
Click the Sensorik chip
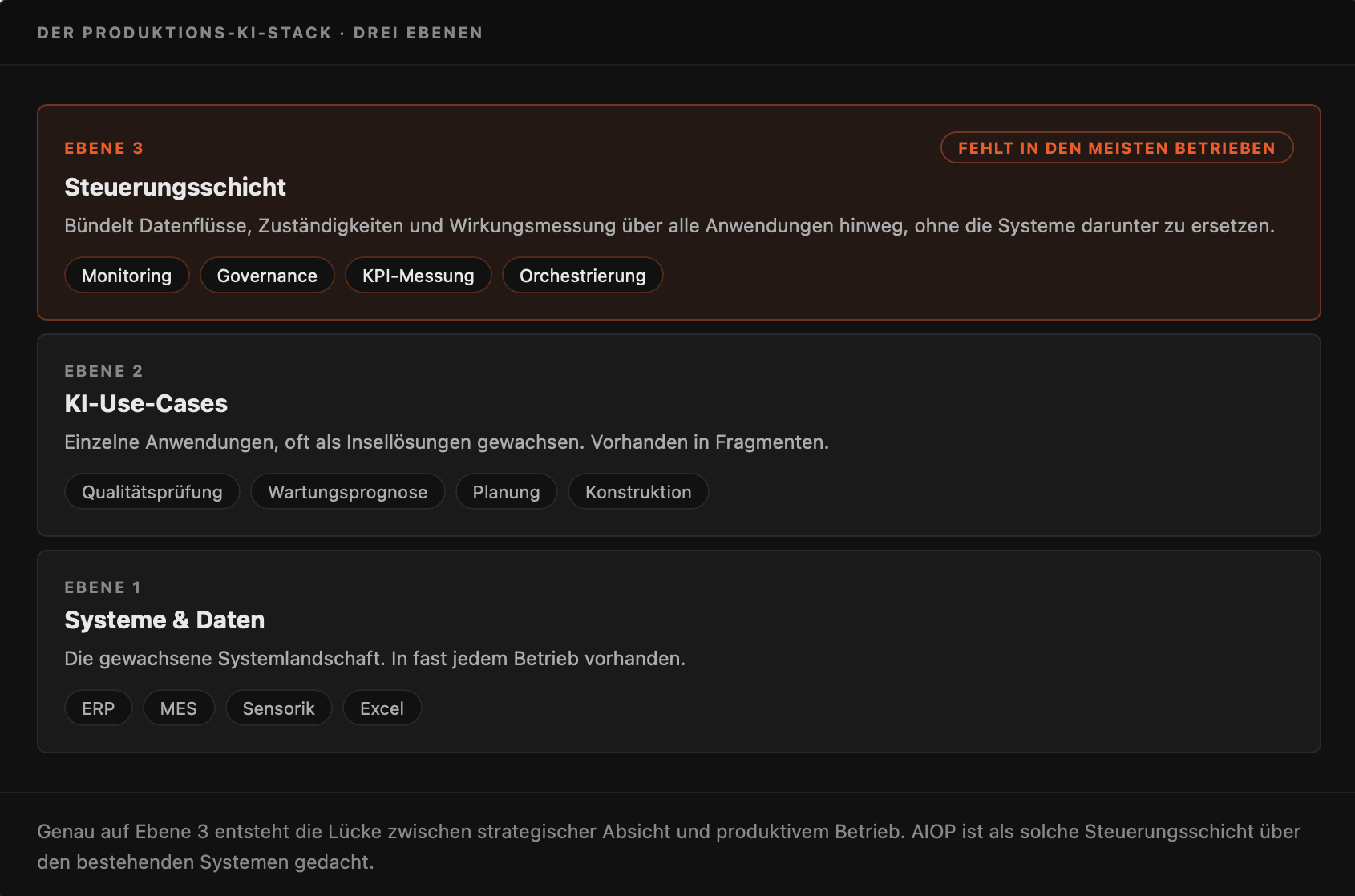tap(278, 708)
